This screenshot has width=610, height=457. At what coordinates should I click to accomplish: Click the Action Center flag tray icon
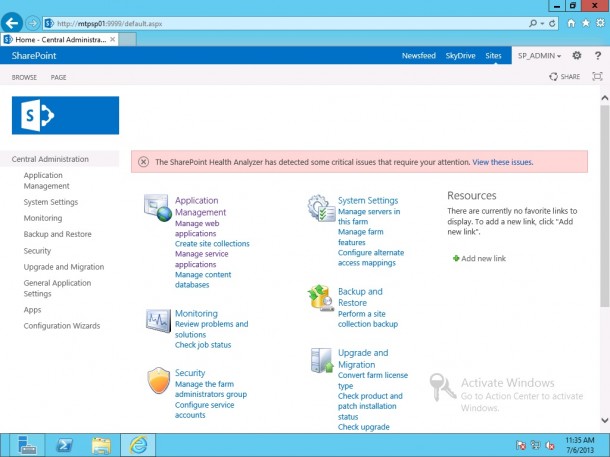(521, 445)
